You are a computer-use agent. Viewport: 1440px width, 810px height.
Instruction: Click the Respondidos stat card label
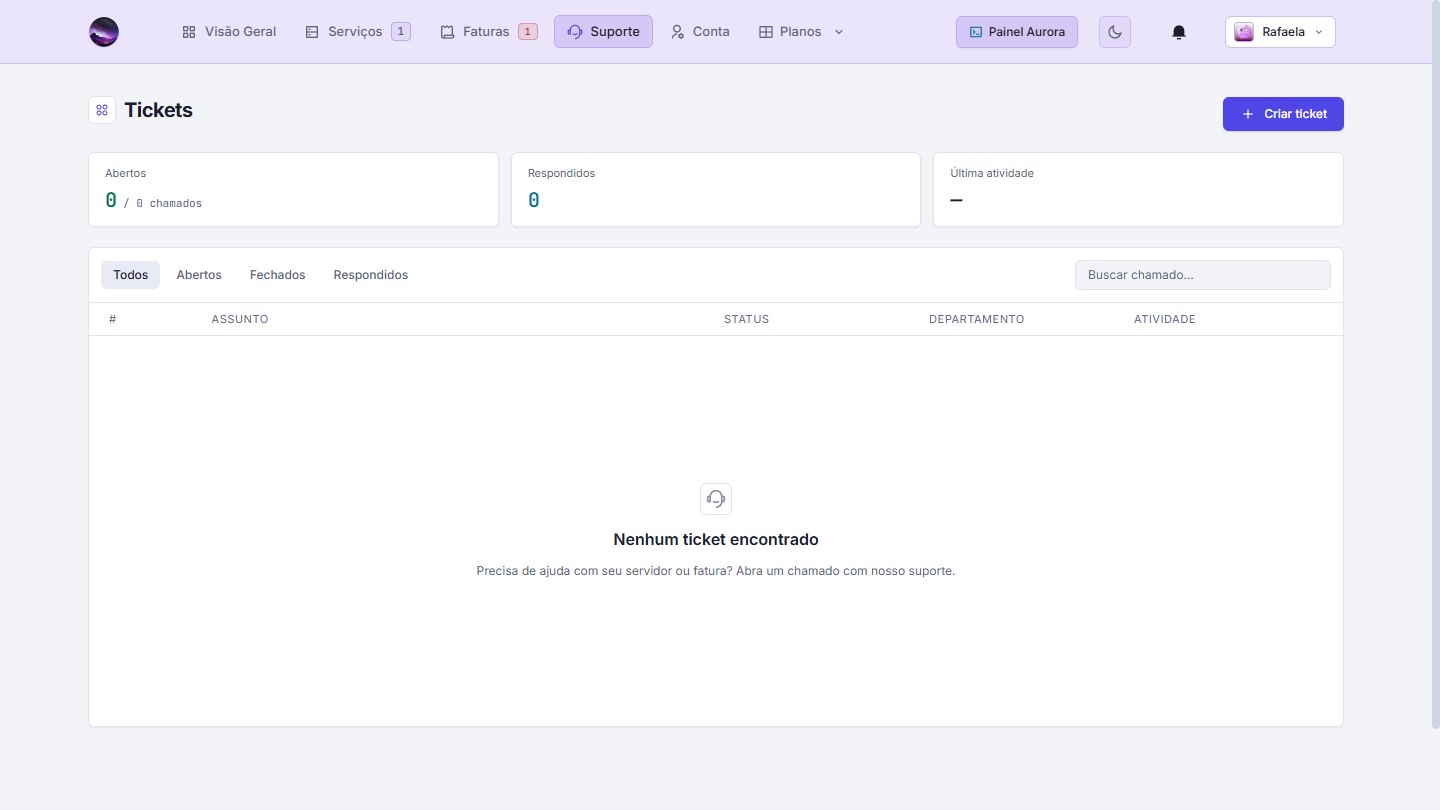click(x=562, y=173)
